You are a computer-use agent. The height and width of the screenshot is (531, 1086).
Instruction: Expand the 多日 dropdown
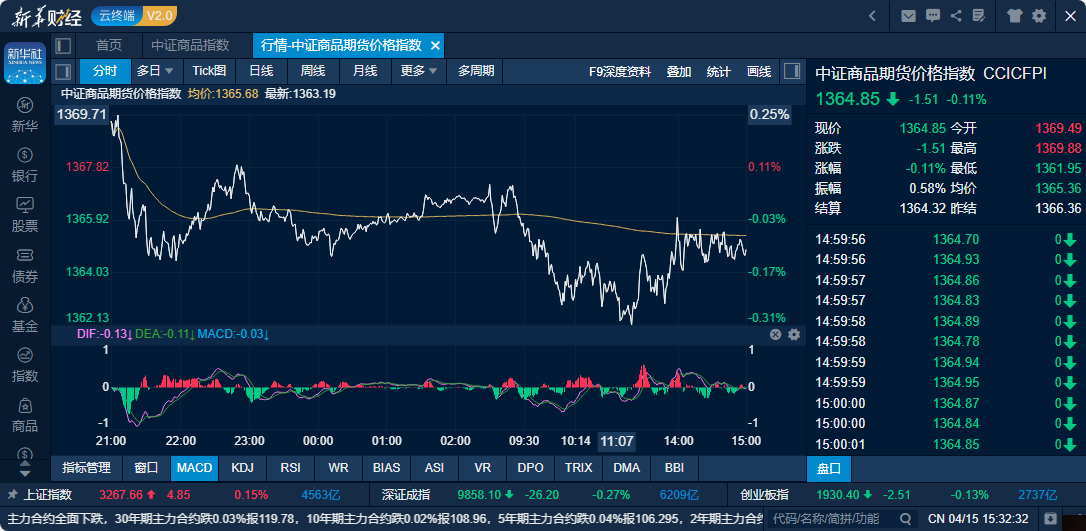point(155,71)
